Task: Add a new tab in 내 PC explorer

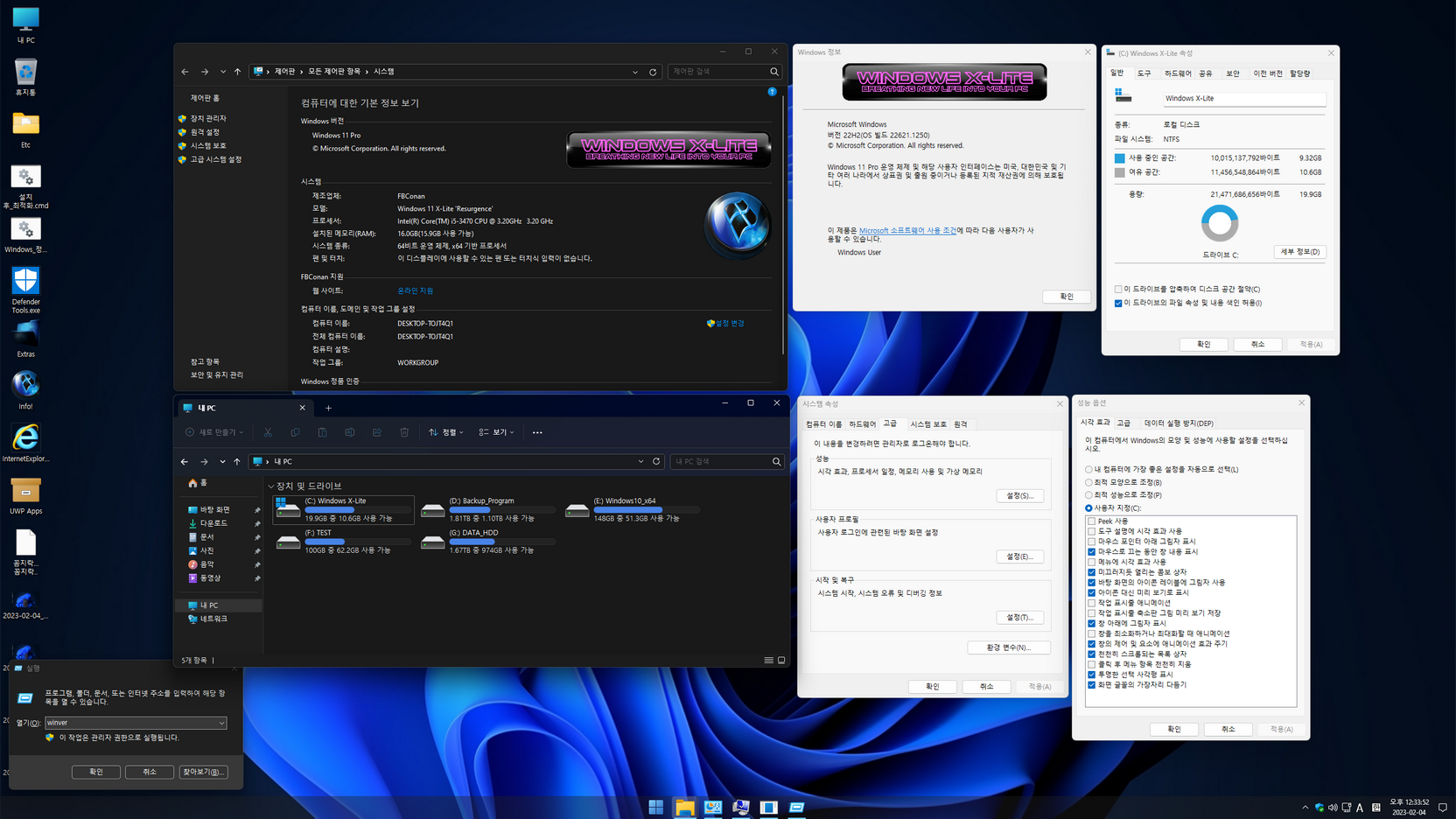Action: 328,408
